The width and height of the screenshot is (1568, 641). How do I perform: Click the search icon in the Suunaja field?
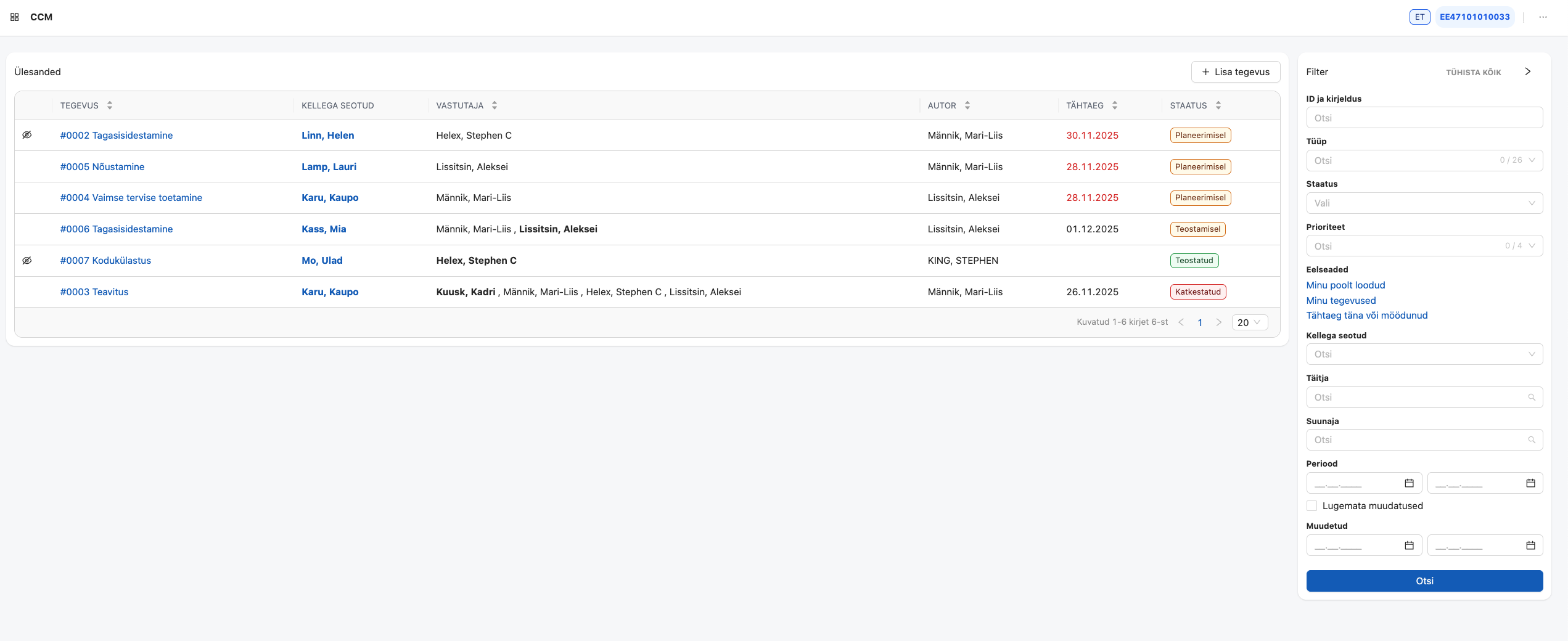1533,439
